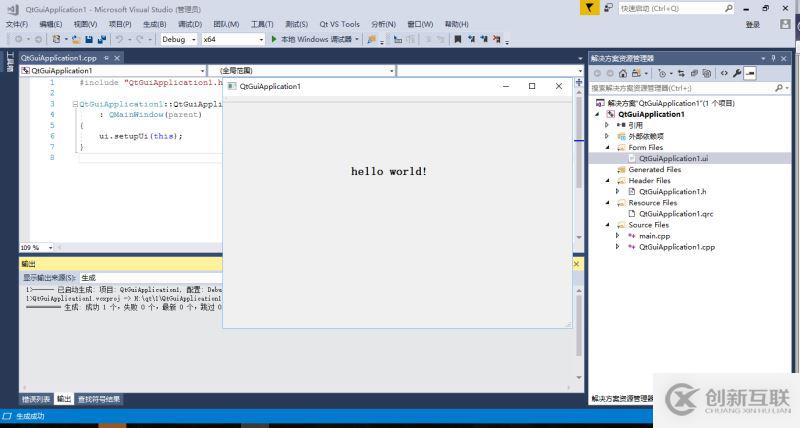
Task: Expand the main.cpp tree node
Action: [x=617, y=236]
